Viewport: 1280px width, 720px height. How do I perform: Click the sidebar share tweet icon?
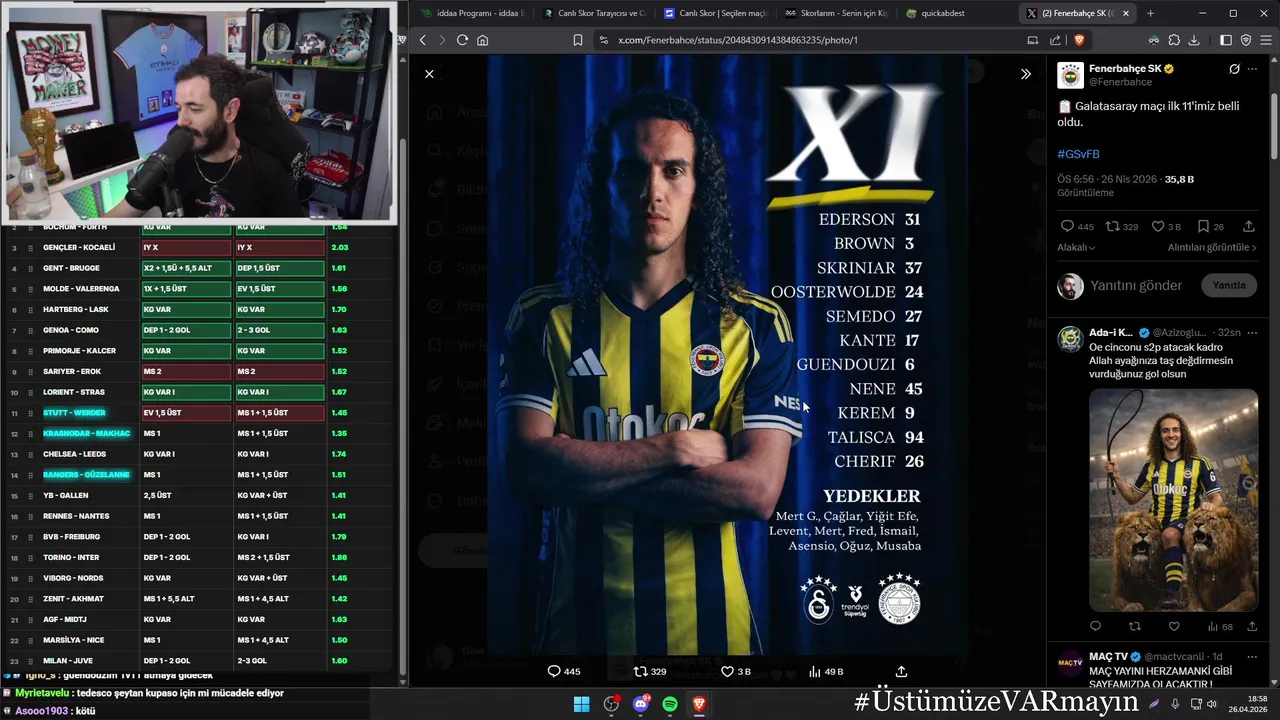coord(1248,227)
